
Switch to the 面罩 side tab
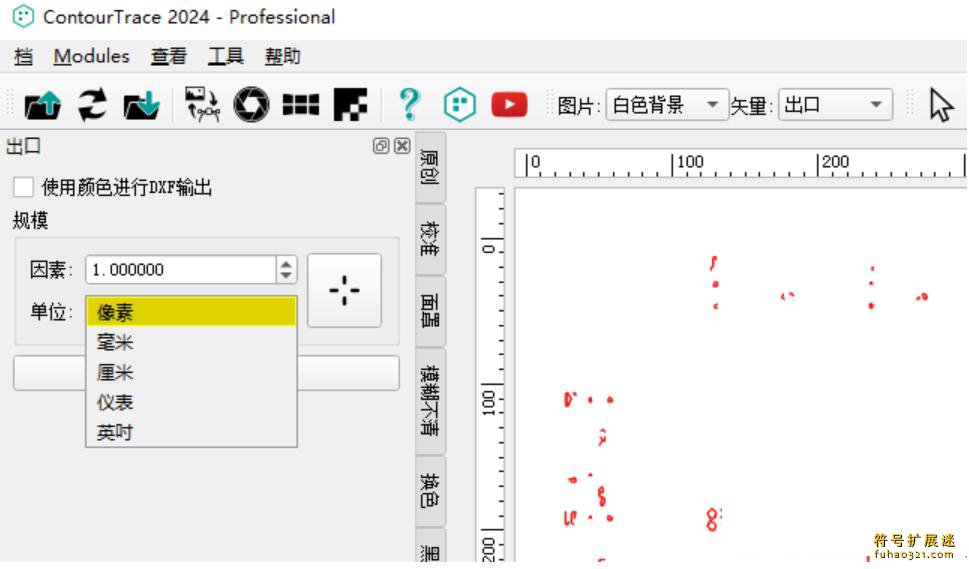(431, 311)
